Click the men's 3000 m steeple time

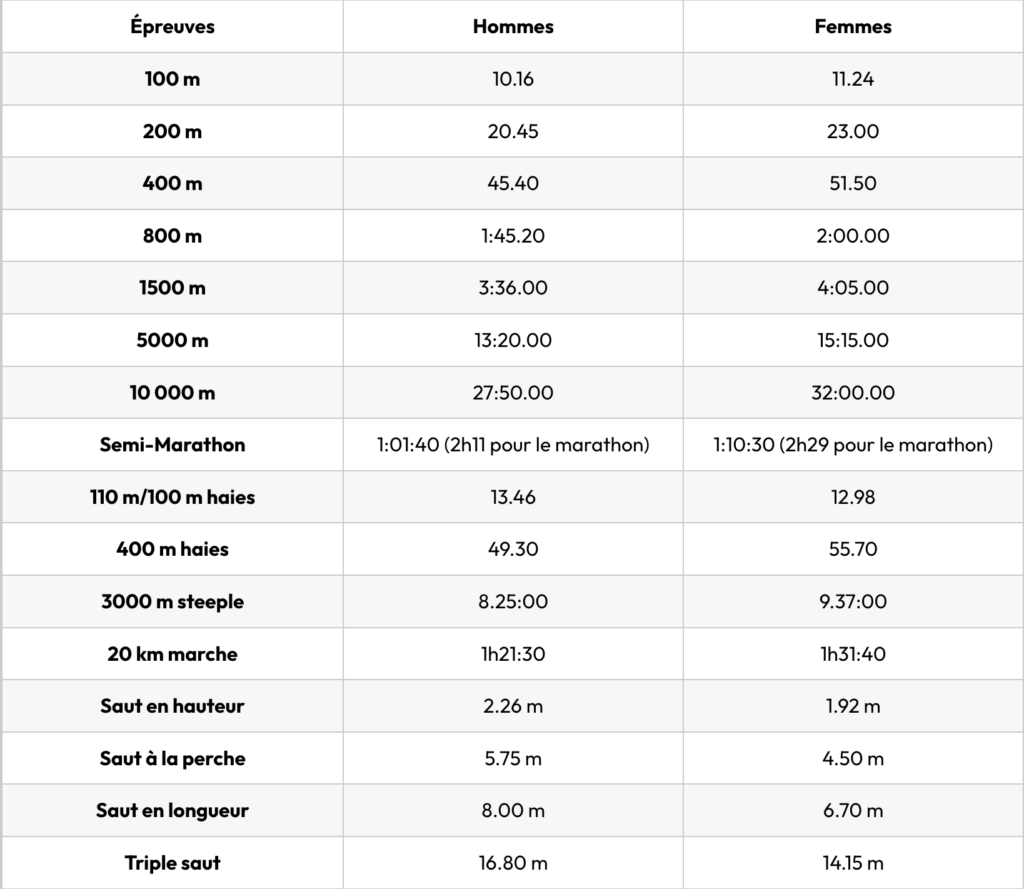[x=513, y=602]
